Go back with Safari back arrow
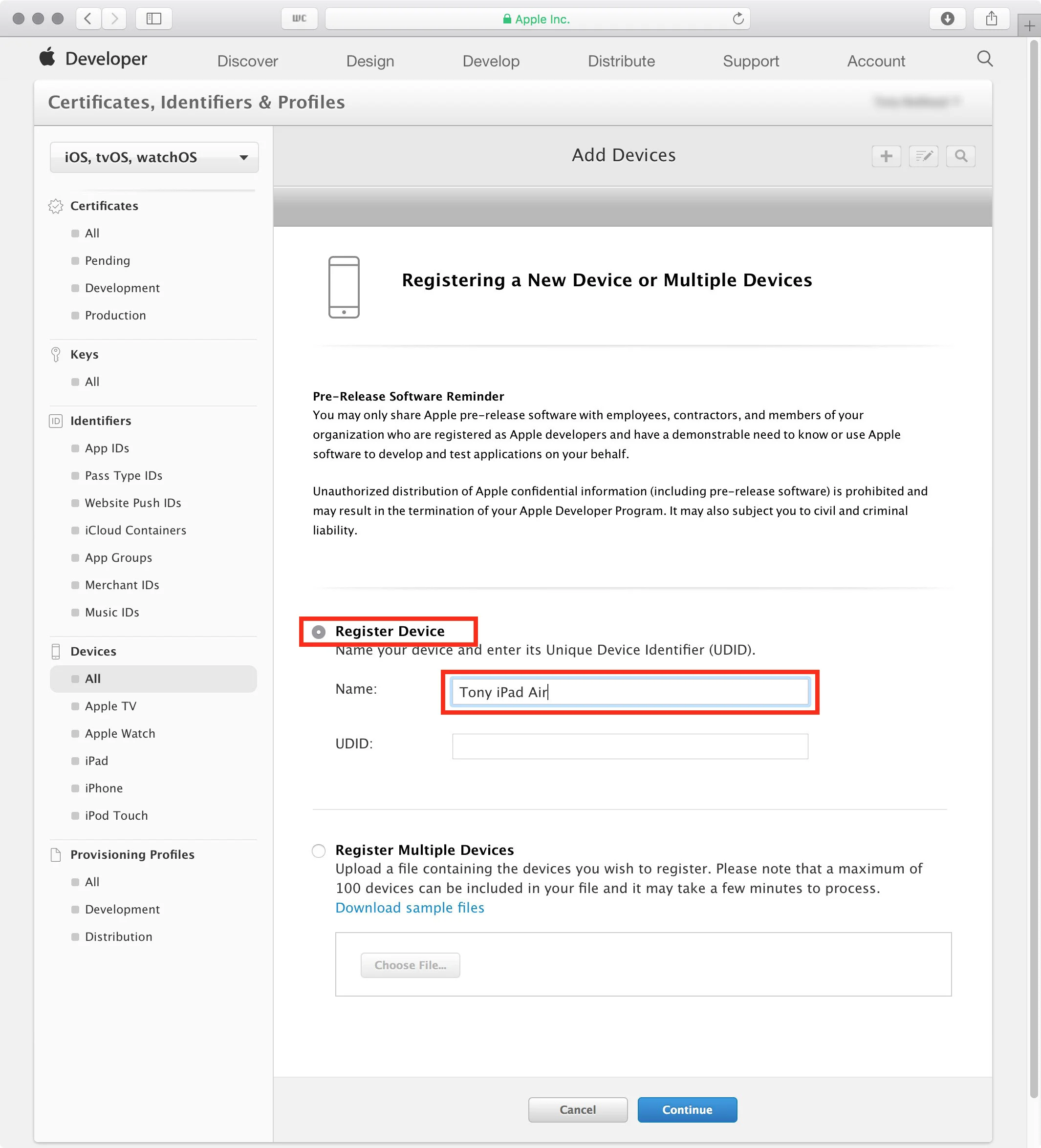 (88, 19)
